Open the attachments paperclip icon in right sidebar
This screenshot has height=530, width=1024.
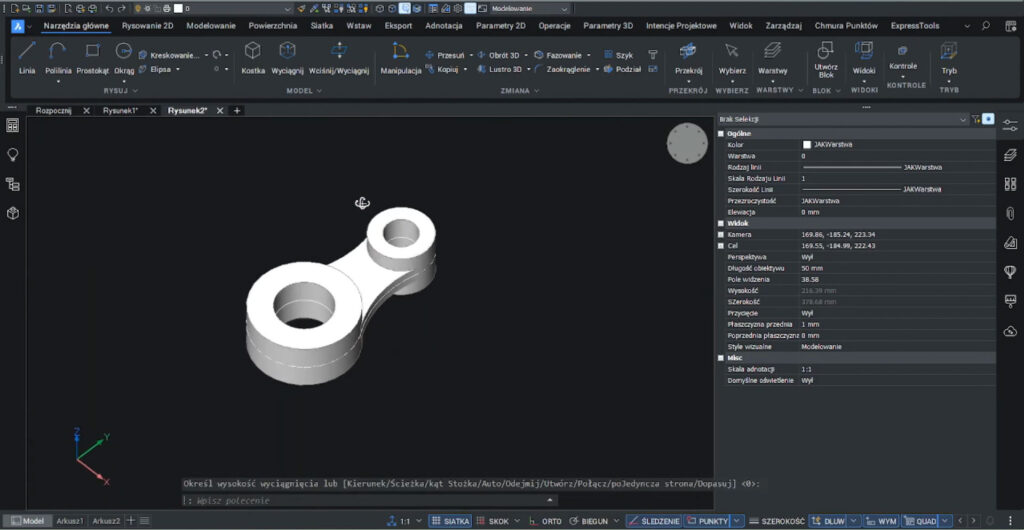(1010, 213)
